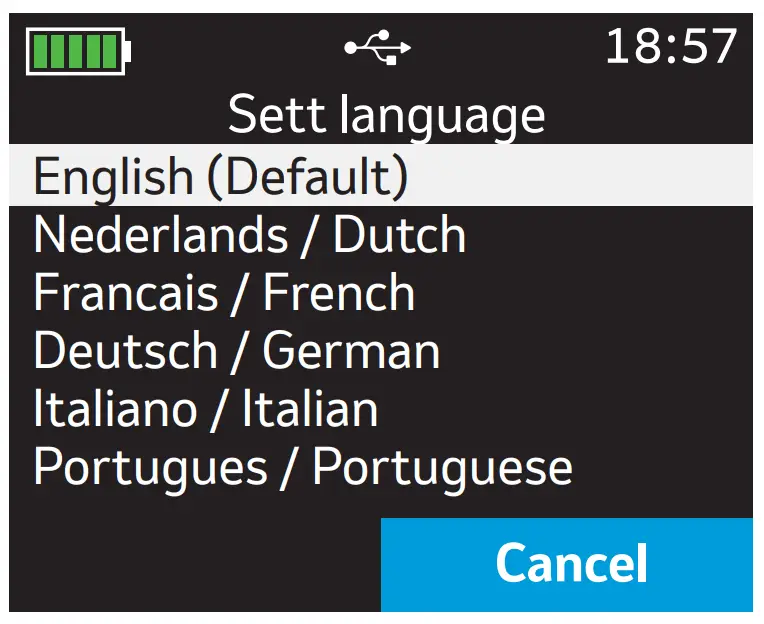This screenshot has height=624, width=764.
Task: Tap the battery status indicator
Action: click(79, 51)
